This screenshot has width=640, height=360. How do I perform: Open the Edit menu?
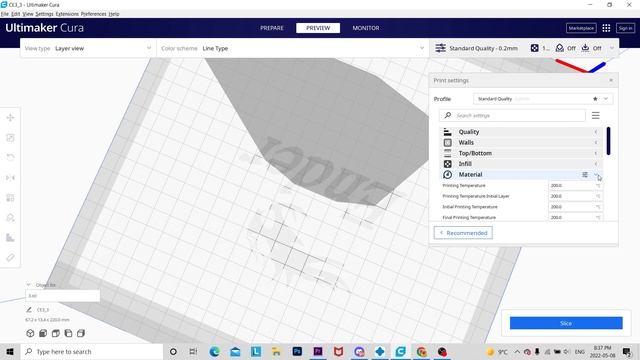click(16, 14)
